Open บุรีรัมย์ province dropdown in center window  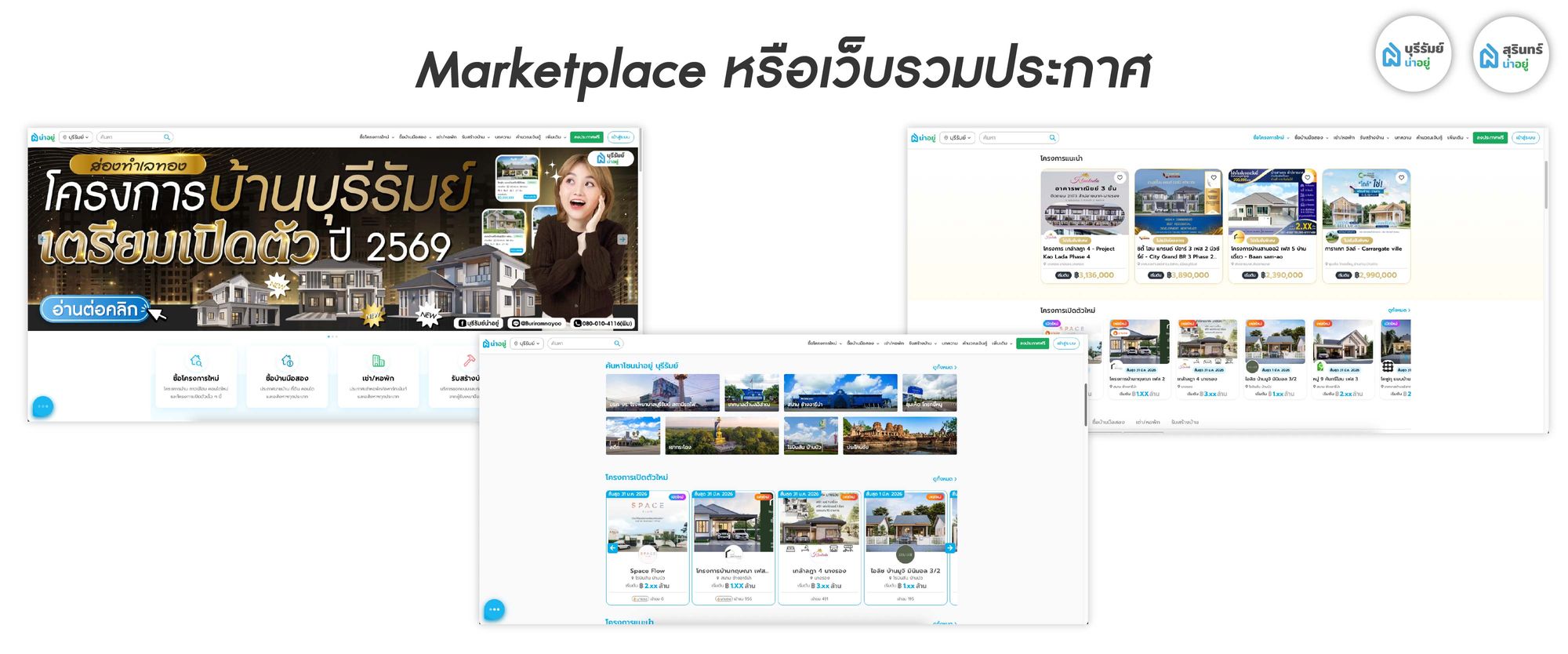pyautogui.click(x=527, y=343)
